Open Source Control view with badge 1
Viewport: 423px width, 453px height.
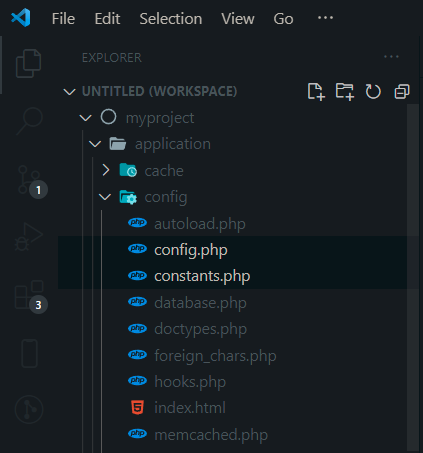[30, 180]
